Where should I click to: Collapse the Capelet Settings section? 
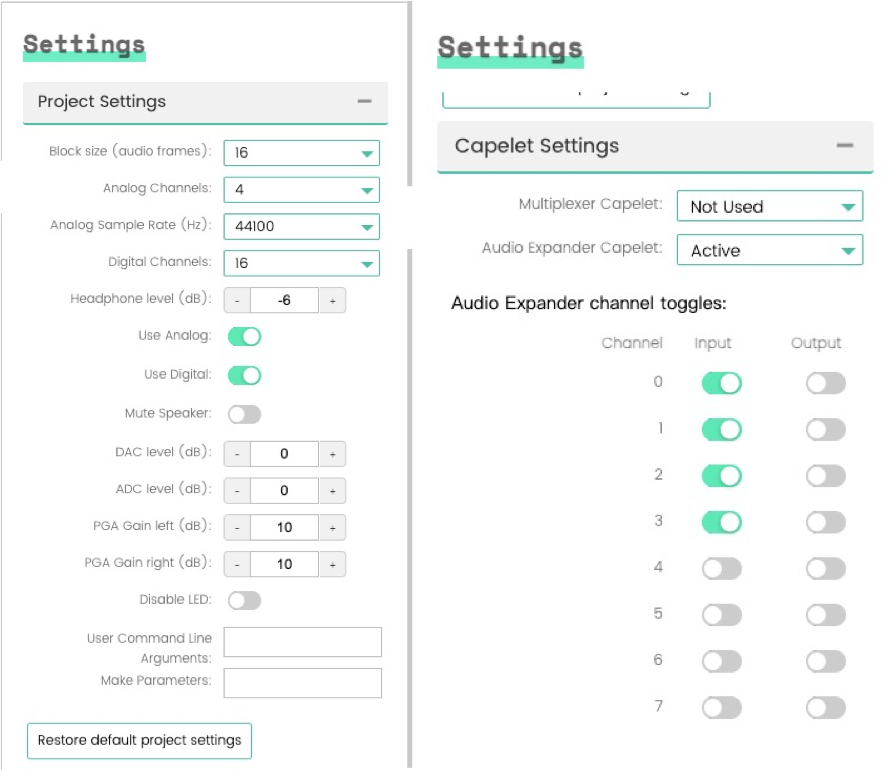tap(845, 146)
